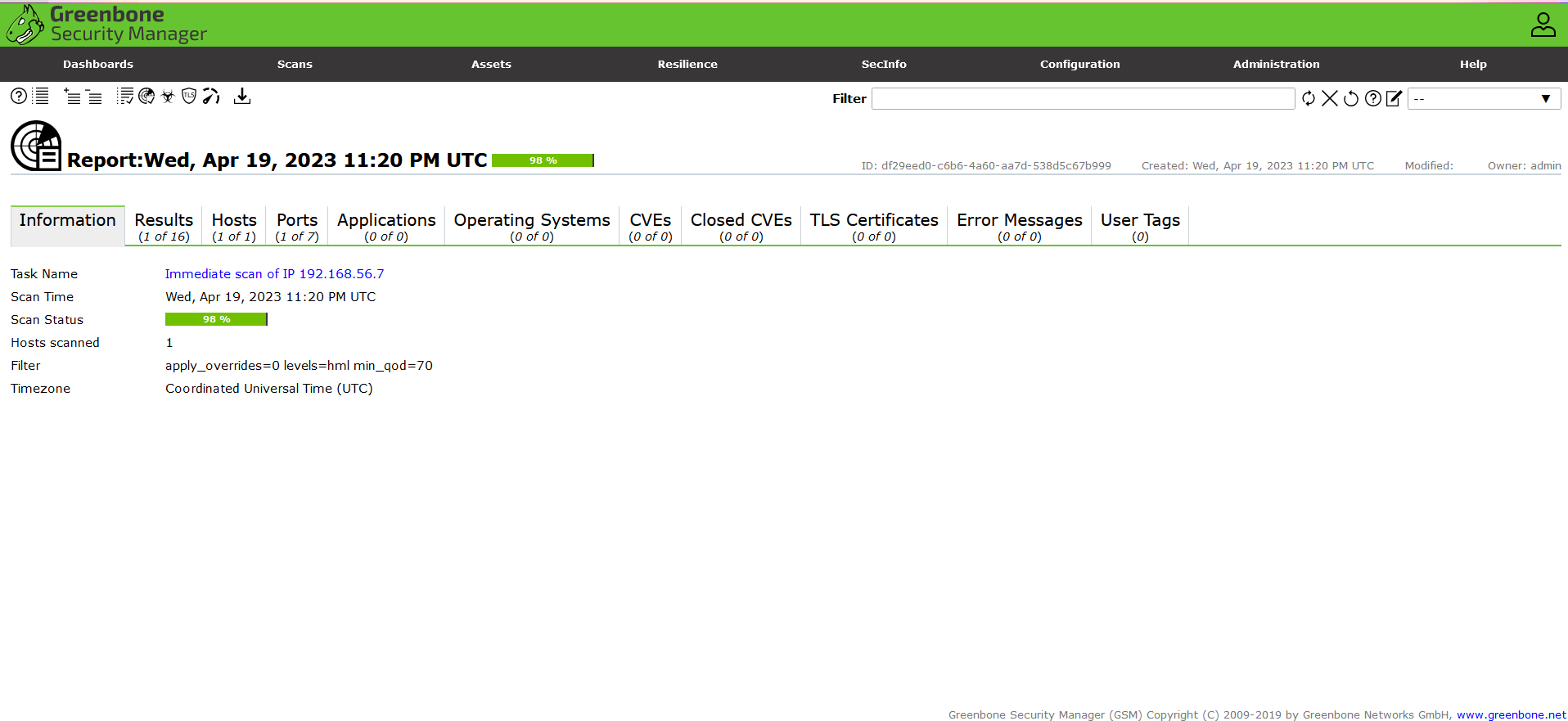The image size is (1568, 721).
Task: Click the remove-from-assets list icon with minus
Action: point(94,96)
